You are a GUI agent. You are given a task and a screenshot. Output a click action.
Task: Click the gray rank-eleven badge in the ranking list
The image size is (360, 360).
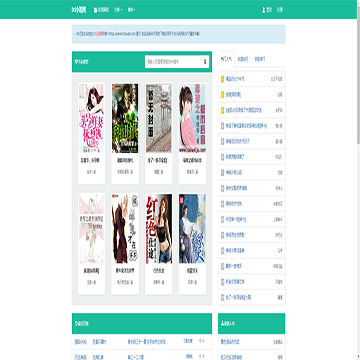(x=223, y=235)
